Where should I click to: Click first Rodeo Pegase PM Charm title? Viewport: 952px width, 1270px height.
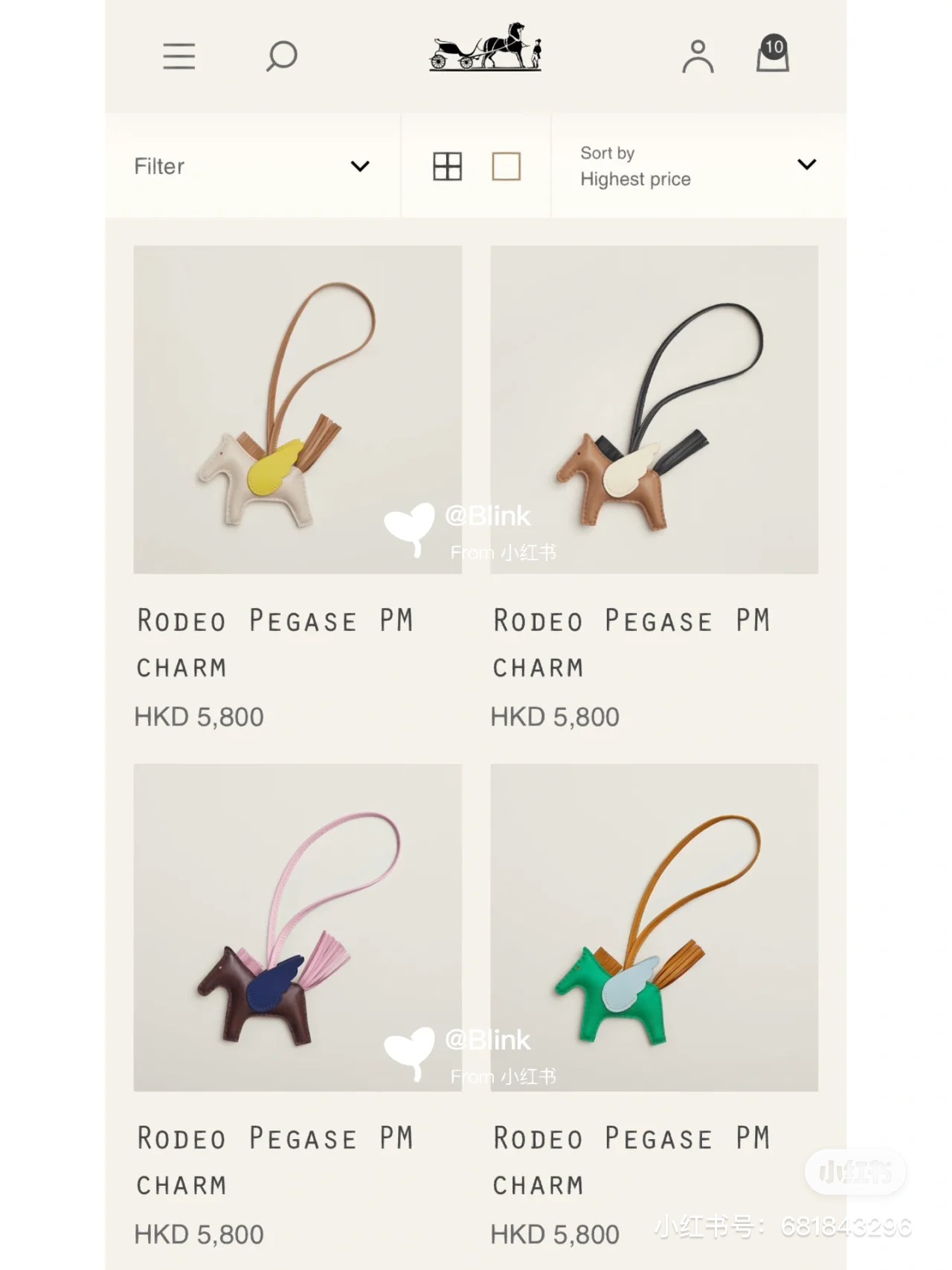pyautogui.click(x=275, y=644)
